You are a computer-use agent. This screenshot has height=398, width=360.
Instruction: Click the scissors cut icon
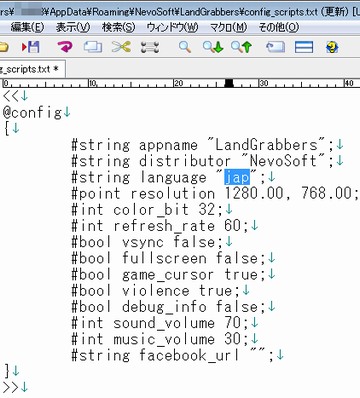pyautogui.click(x=121, y=47)
